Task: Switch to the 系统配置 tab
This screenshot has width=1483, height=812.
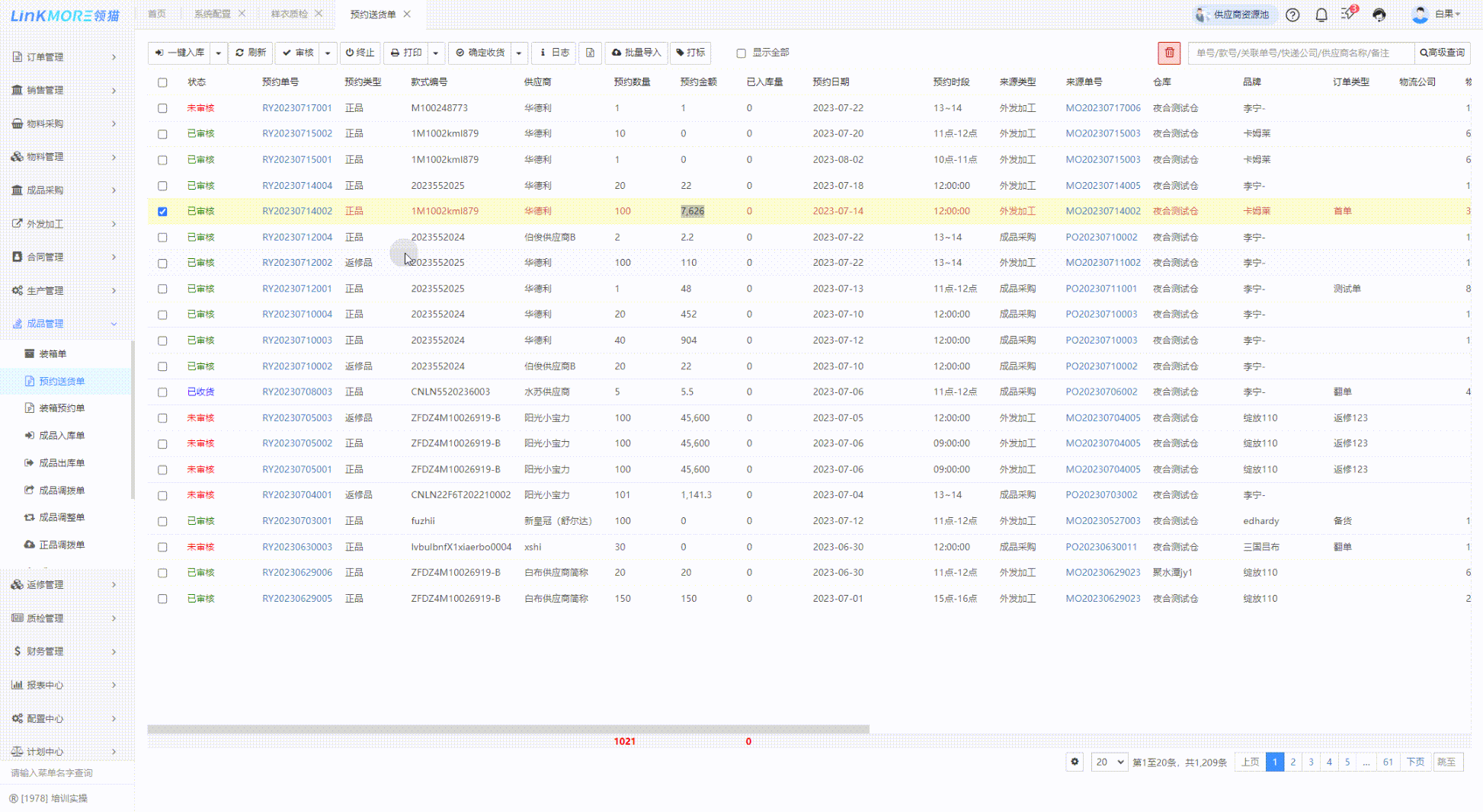Action: click(x=212, y=14)
